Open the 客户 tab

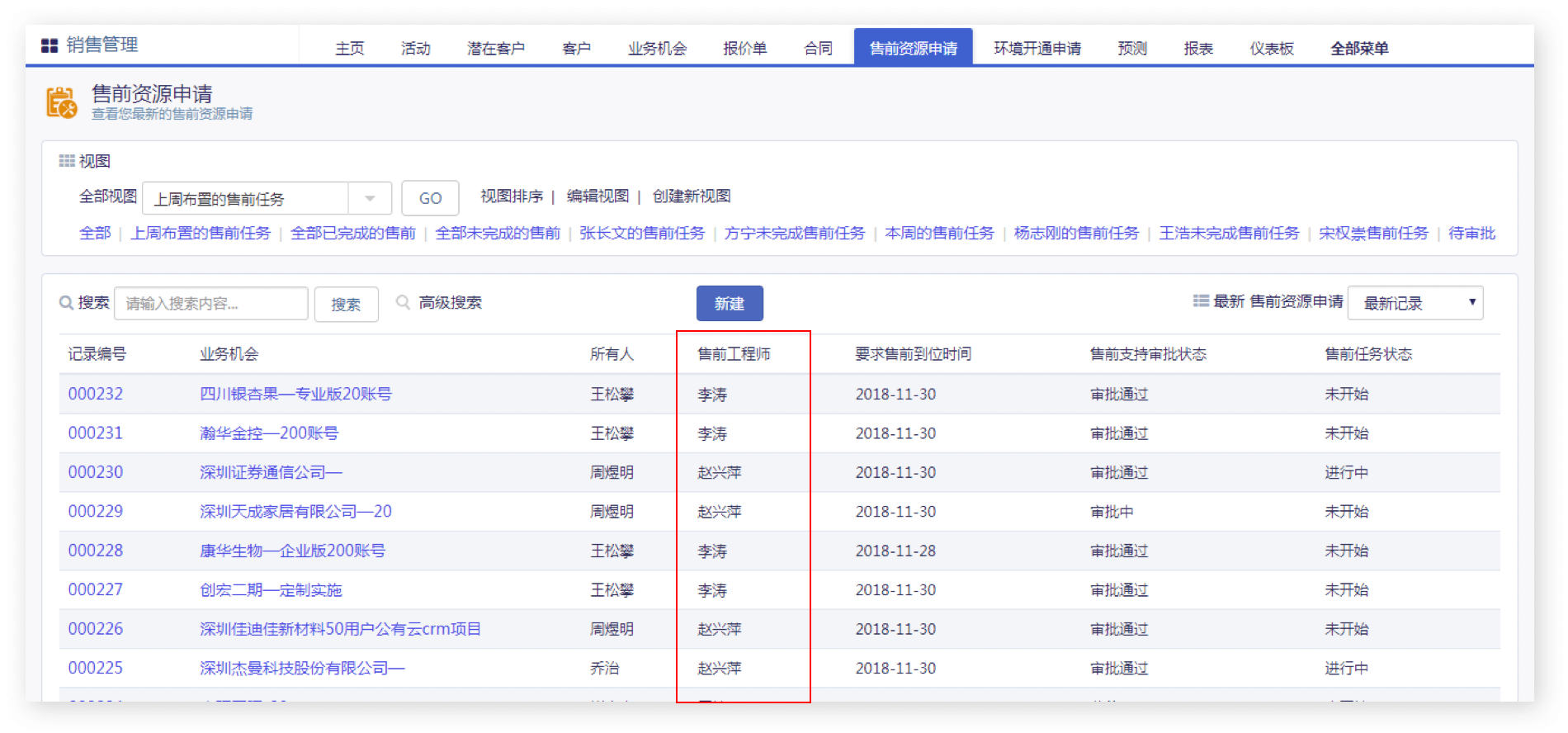point(577,49)
